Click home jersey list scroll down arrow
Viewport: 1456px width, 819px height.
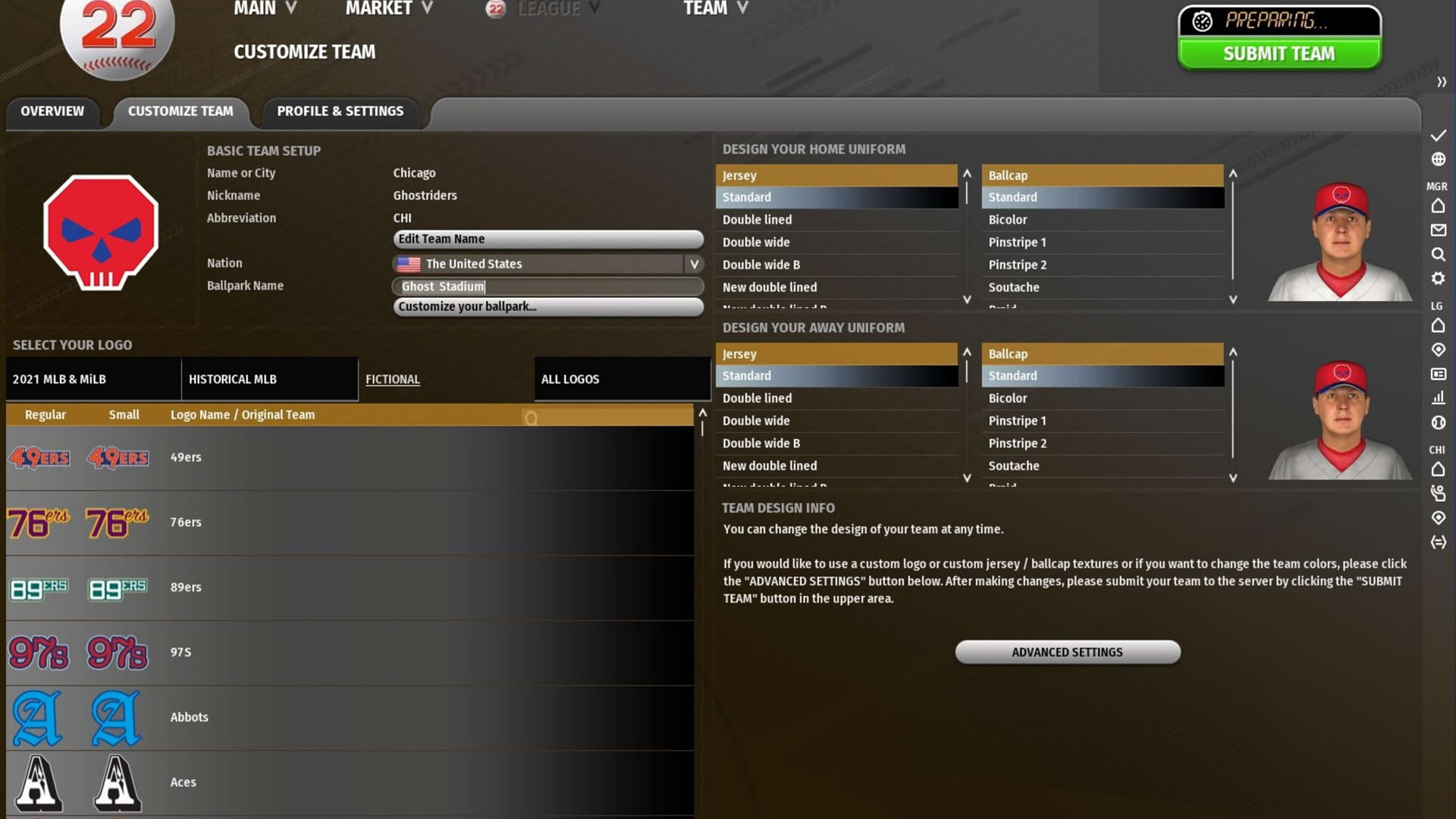pyautogui.click(x=967, y=300)
